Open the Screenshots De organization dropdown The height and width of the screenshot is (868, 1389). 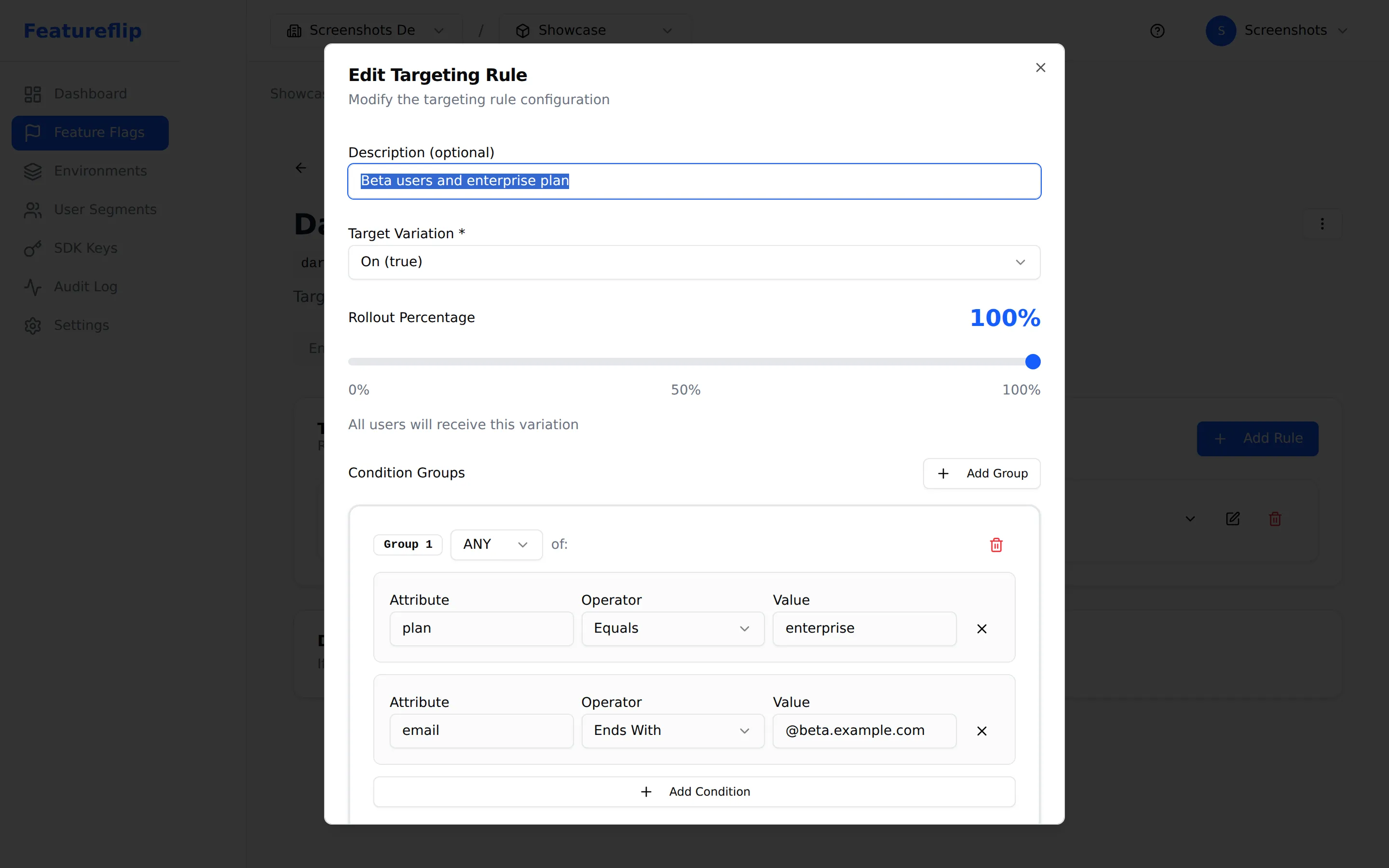point(366,30)
